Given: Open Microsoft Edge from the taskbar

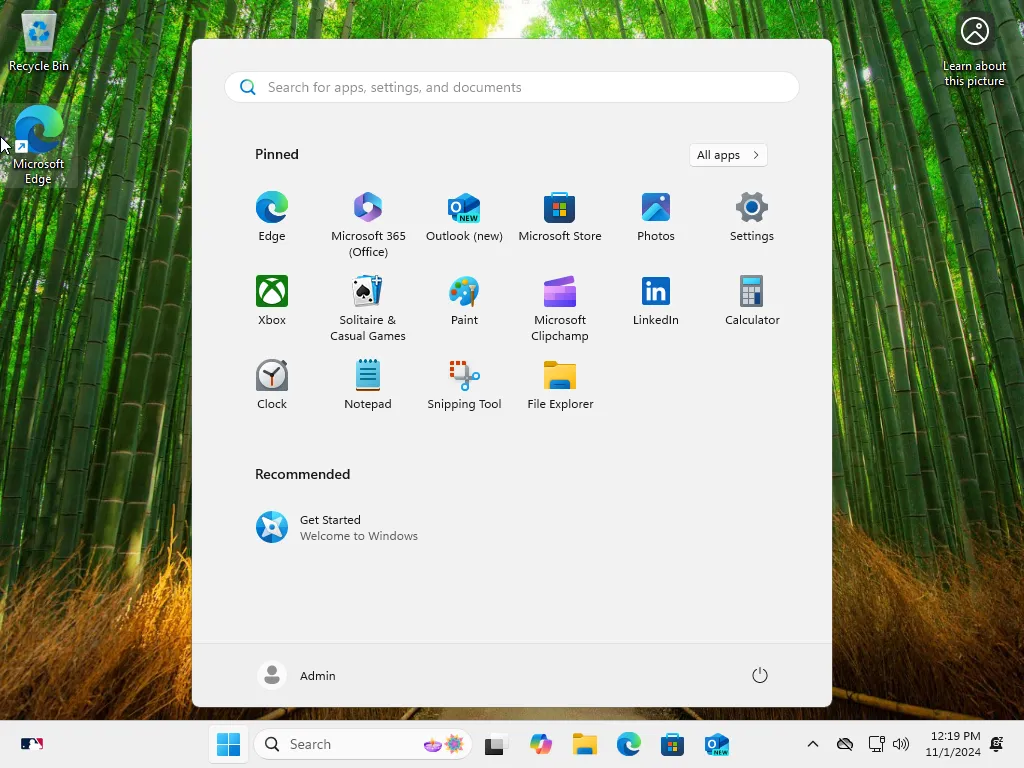Looking at the screenshot, I should click(x=628, y=744).
